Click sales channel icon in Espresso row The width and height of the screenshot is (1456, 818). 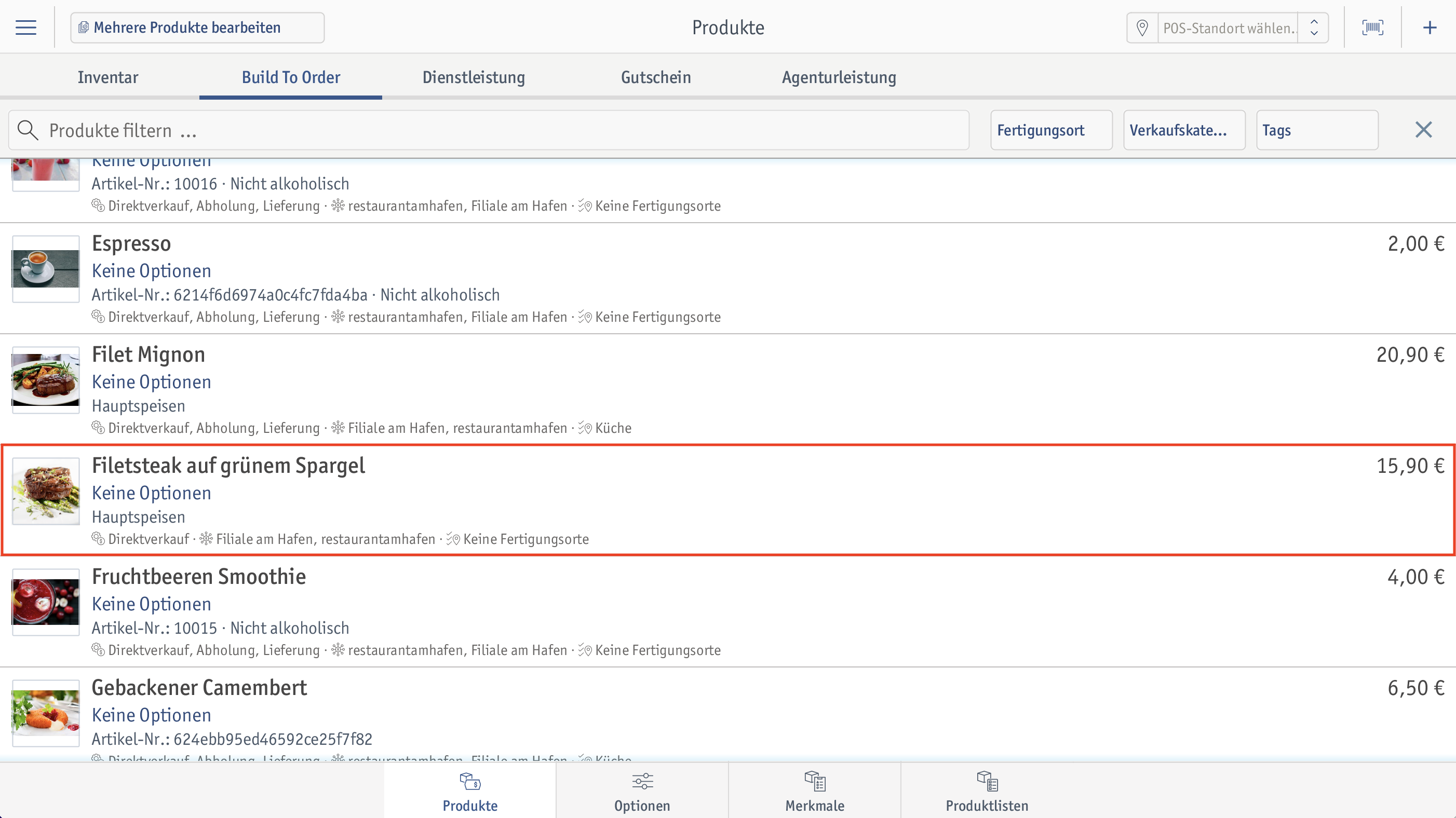pos(98,317)
